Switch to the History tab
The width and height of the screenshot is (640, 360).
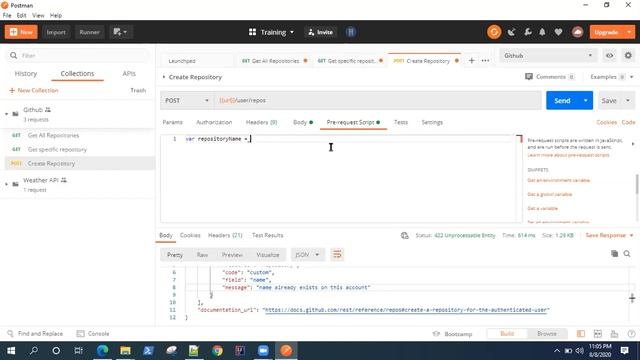click(26, 73)
